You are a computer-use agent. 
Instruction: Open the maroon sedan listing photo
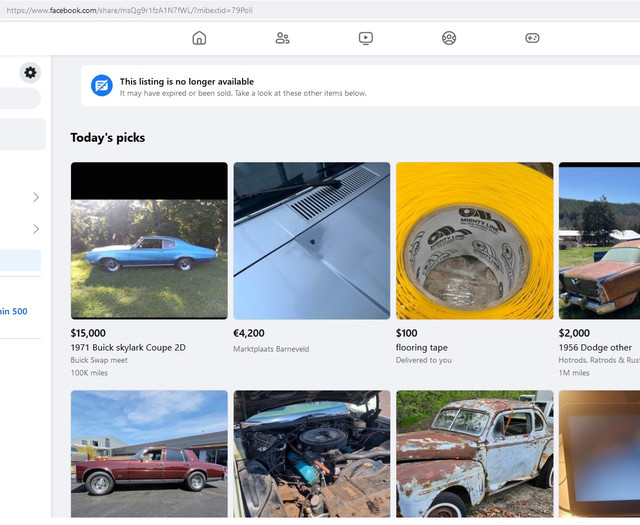149,454
